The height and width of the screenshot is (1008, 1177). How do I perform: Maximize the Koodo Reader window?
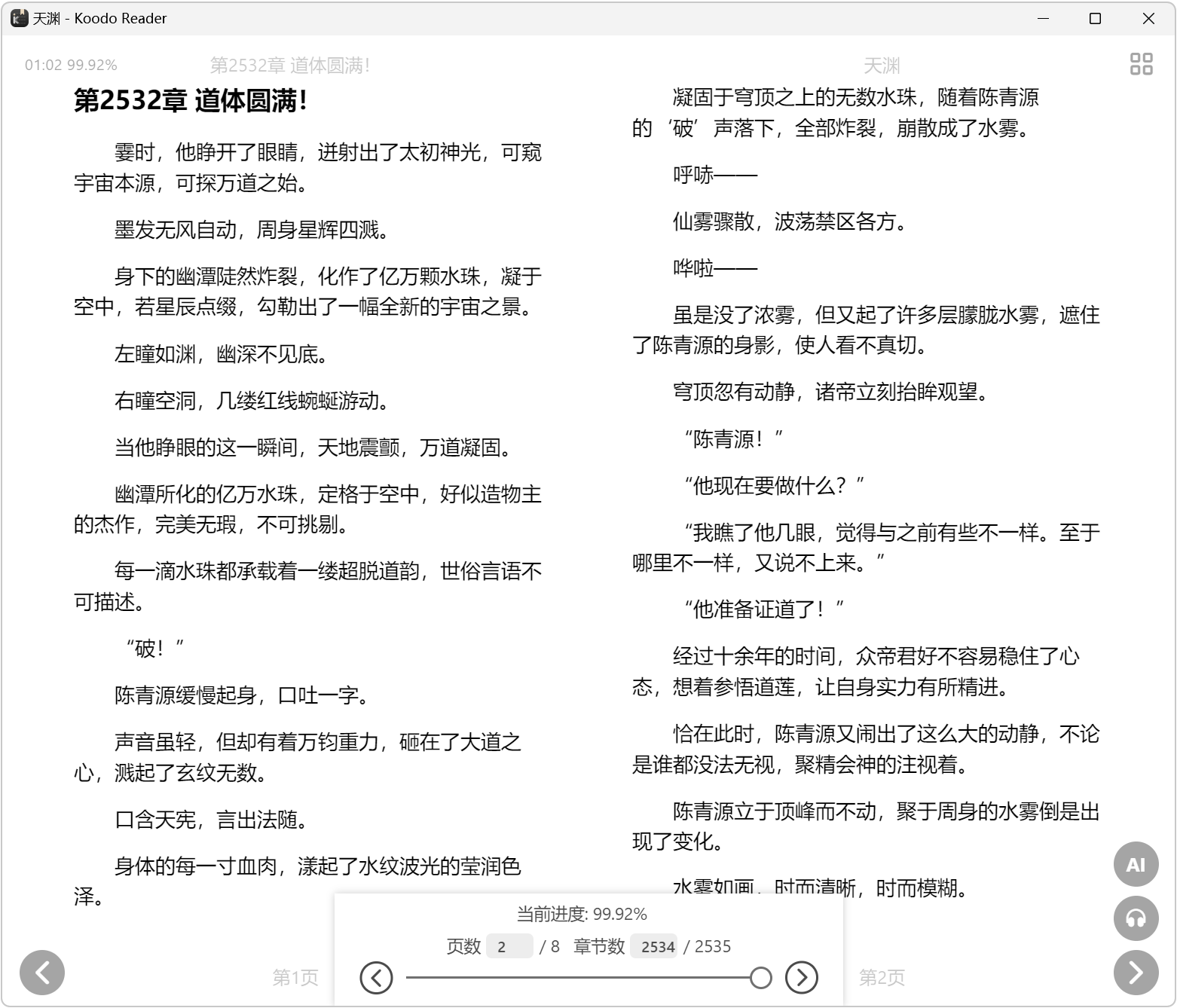pos(1095,18)
